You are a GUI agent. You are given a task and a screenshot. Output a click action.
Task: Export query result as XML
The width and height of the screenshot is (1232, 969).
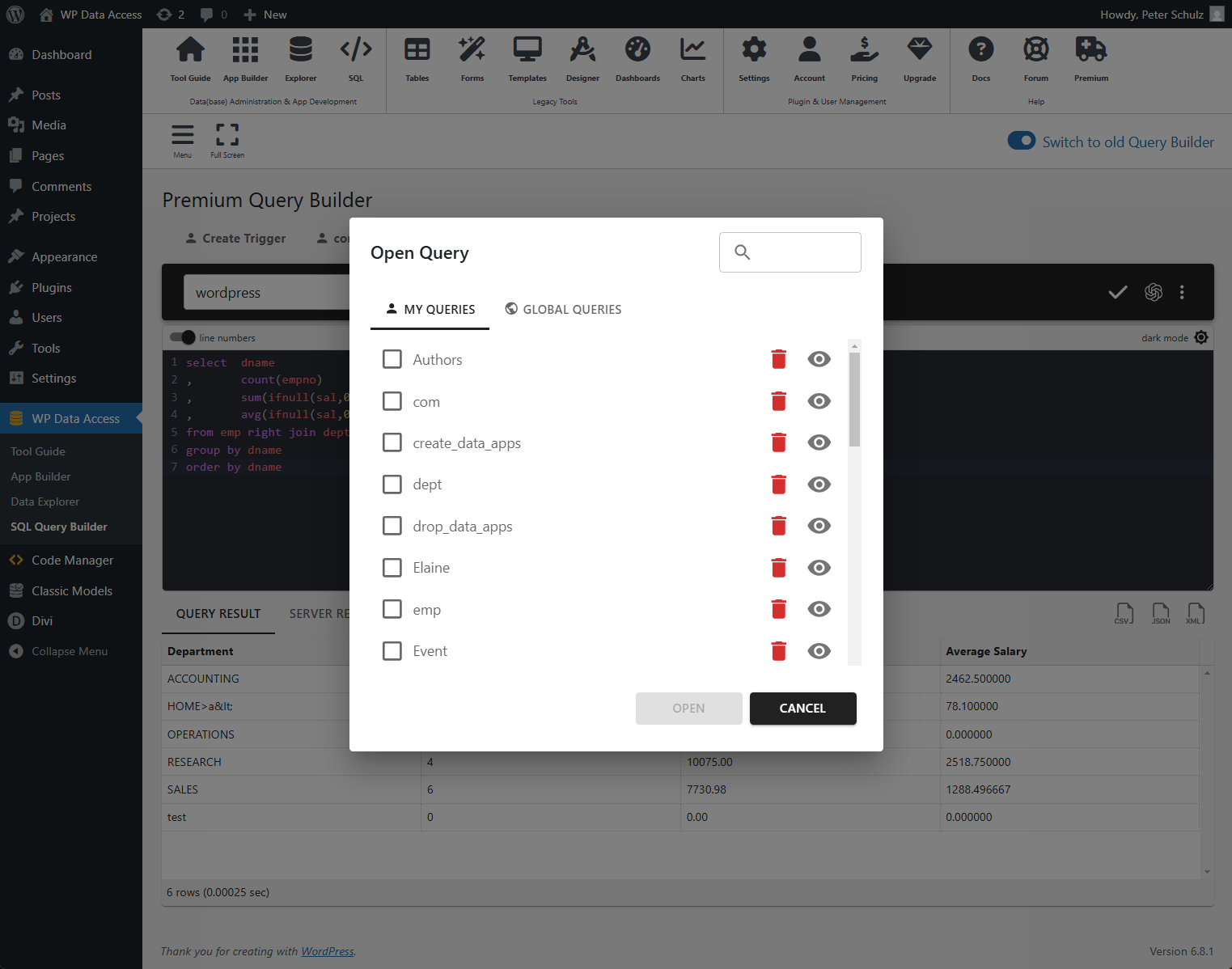pyautogui.click(x=1196, y=614)
